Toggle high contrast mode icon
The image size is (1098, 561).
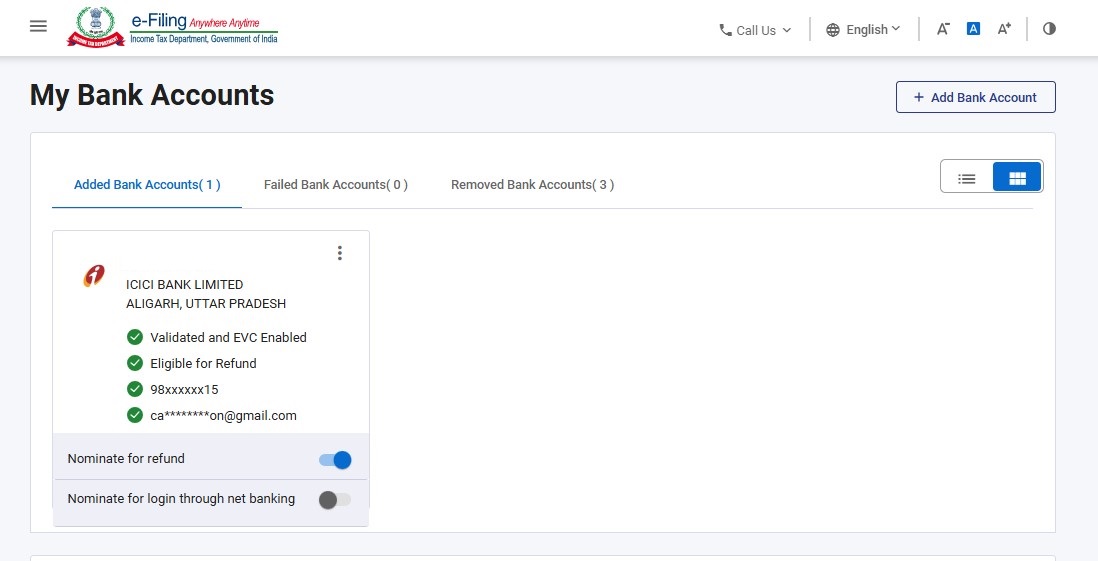(1049, 29)
